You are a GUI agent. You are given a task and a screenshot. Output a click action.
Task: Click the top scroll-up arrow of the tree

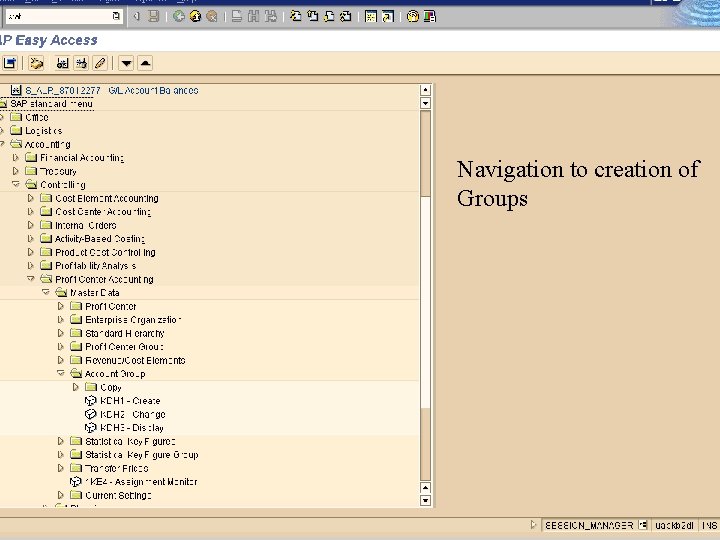[425, 90]
